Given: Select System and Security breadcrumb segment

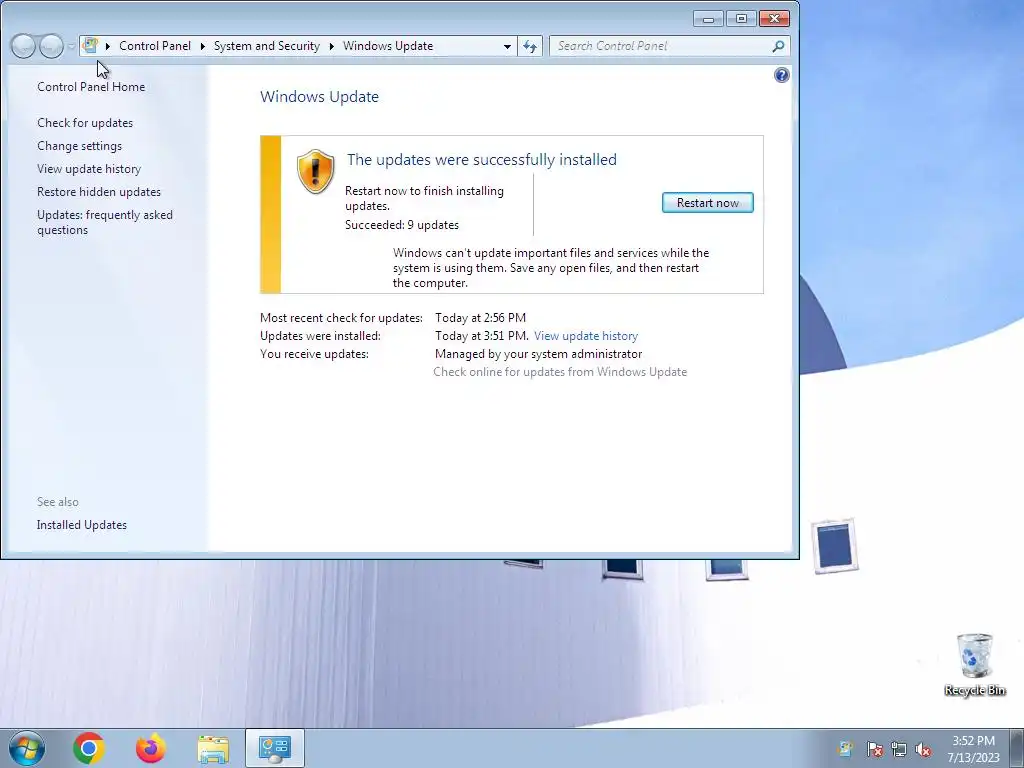Looking at the screenshot, I should (266, 46).
